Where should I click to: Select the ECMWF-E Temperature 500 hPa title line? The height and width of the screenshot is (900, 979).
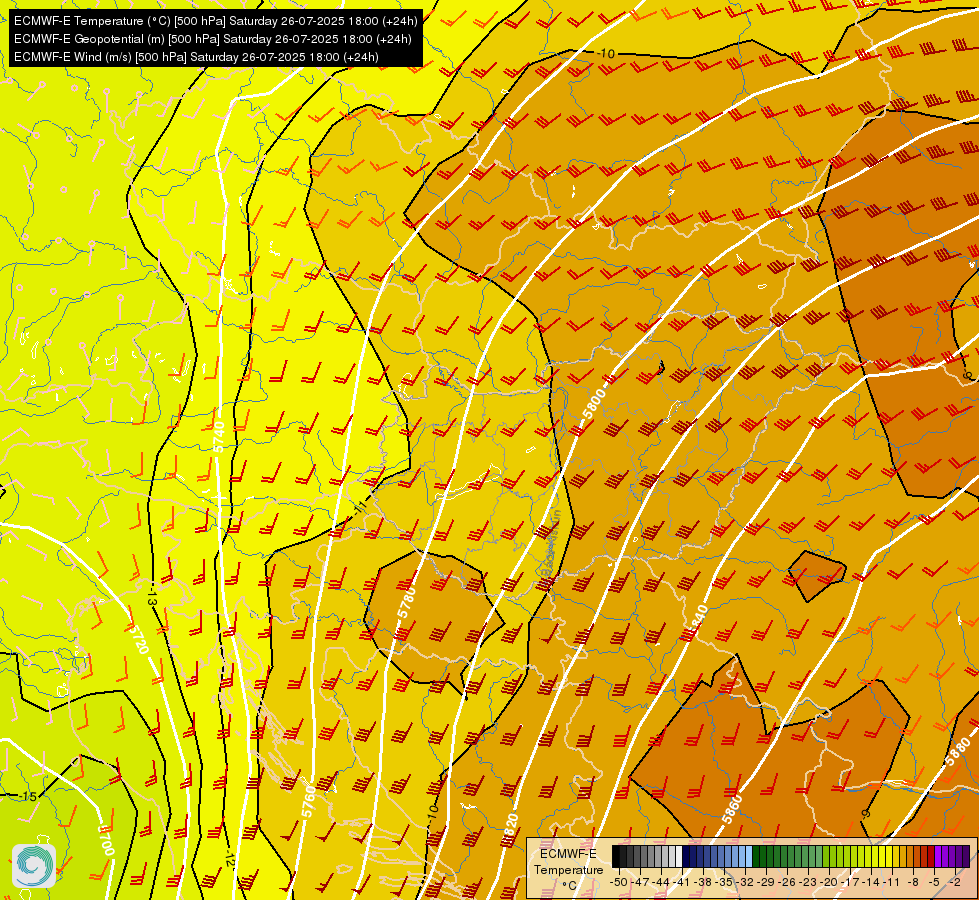(x=215, y=21)
